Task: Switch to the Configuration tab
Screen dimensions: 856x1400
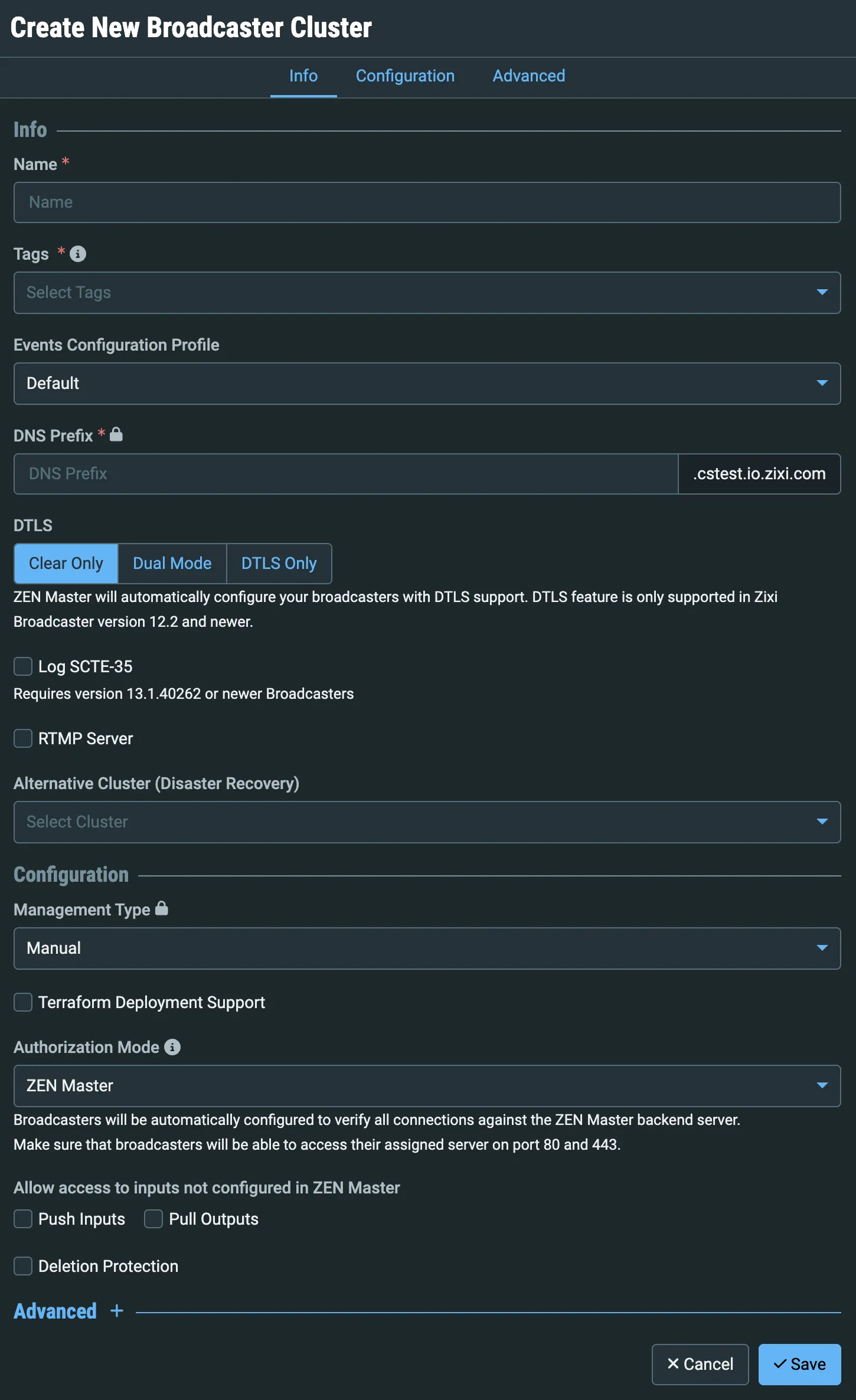Action: point(405,76)
